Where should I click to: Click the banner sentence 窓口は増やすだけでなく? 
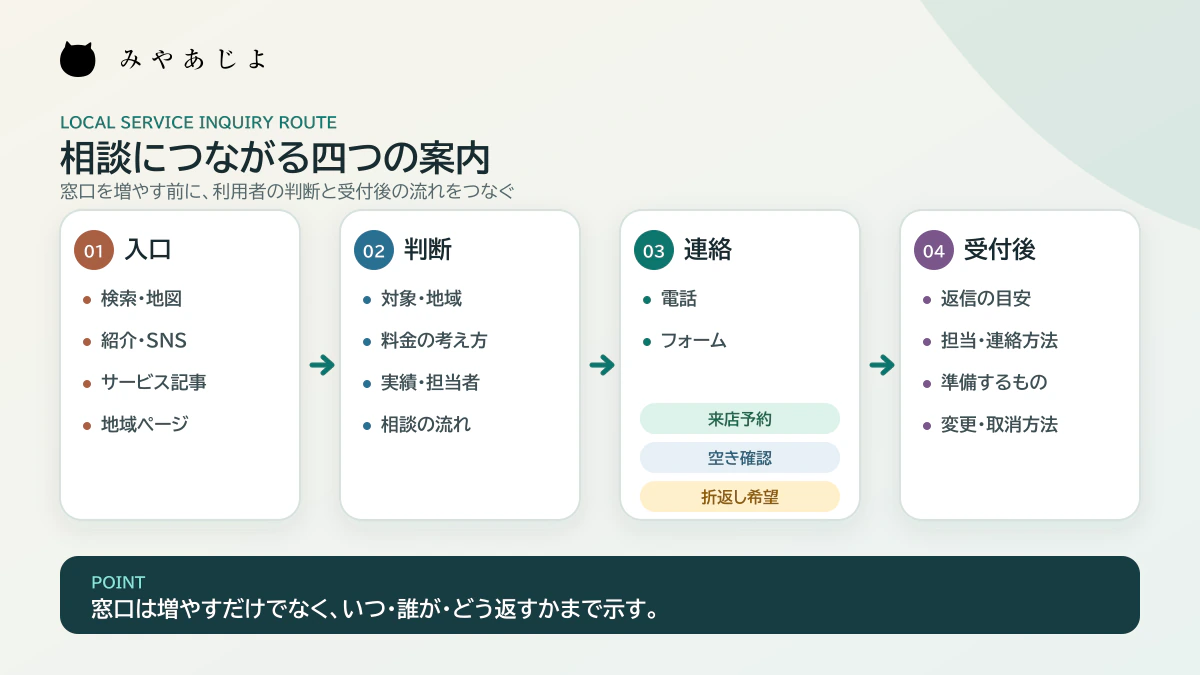375,608
